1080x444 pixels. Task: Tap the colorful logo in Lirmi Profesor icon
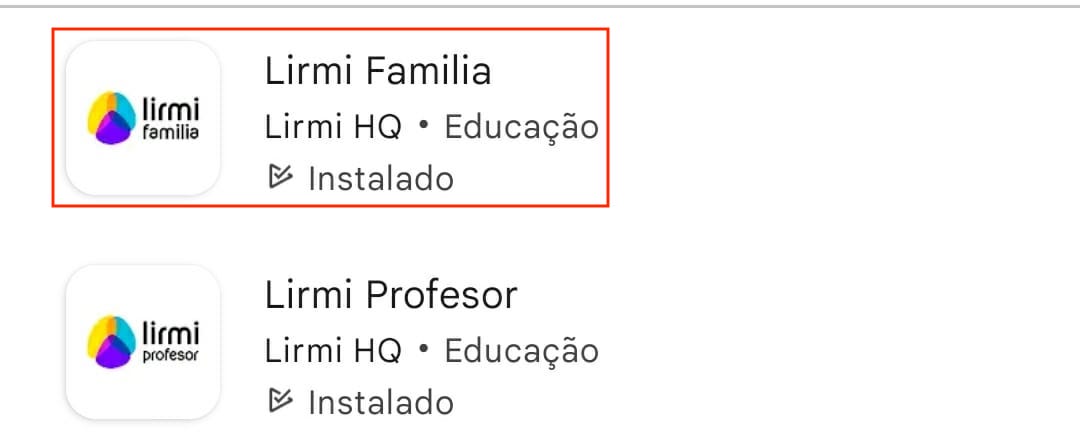pyautogui.click(x=112, y=342)
